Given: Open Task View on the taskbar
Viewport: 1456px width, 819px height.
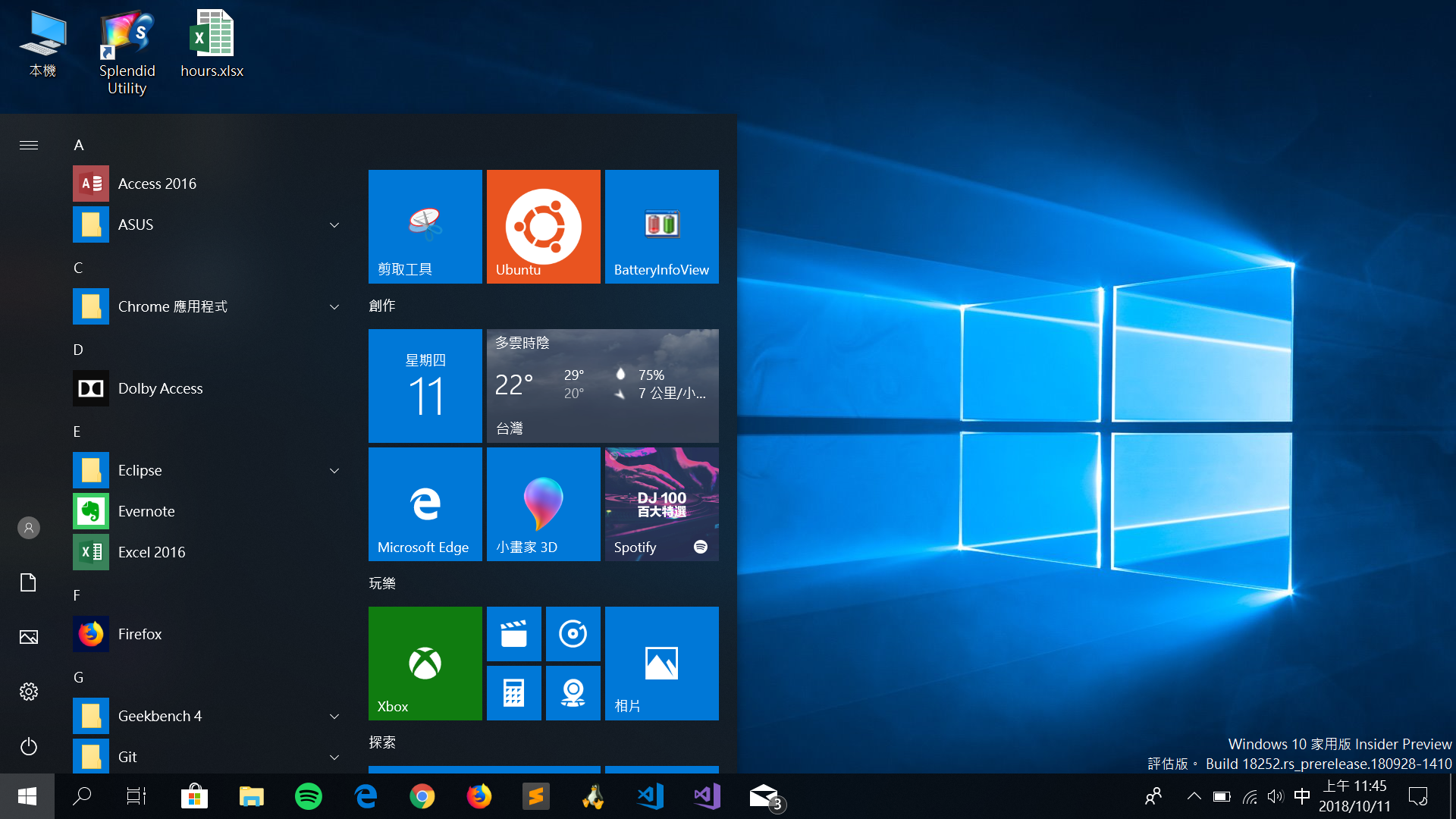Looking at the screenshot, I should click(x=136, y=796).
